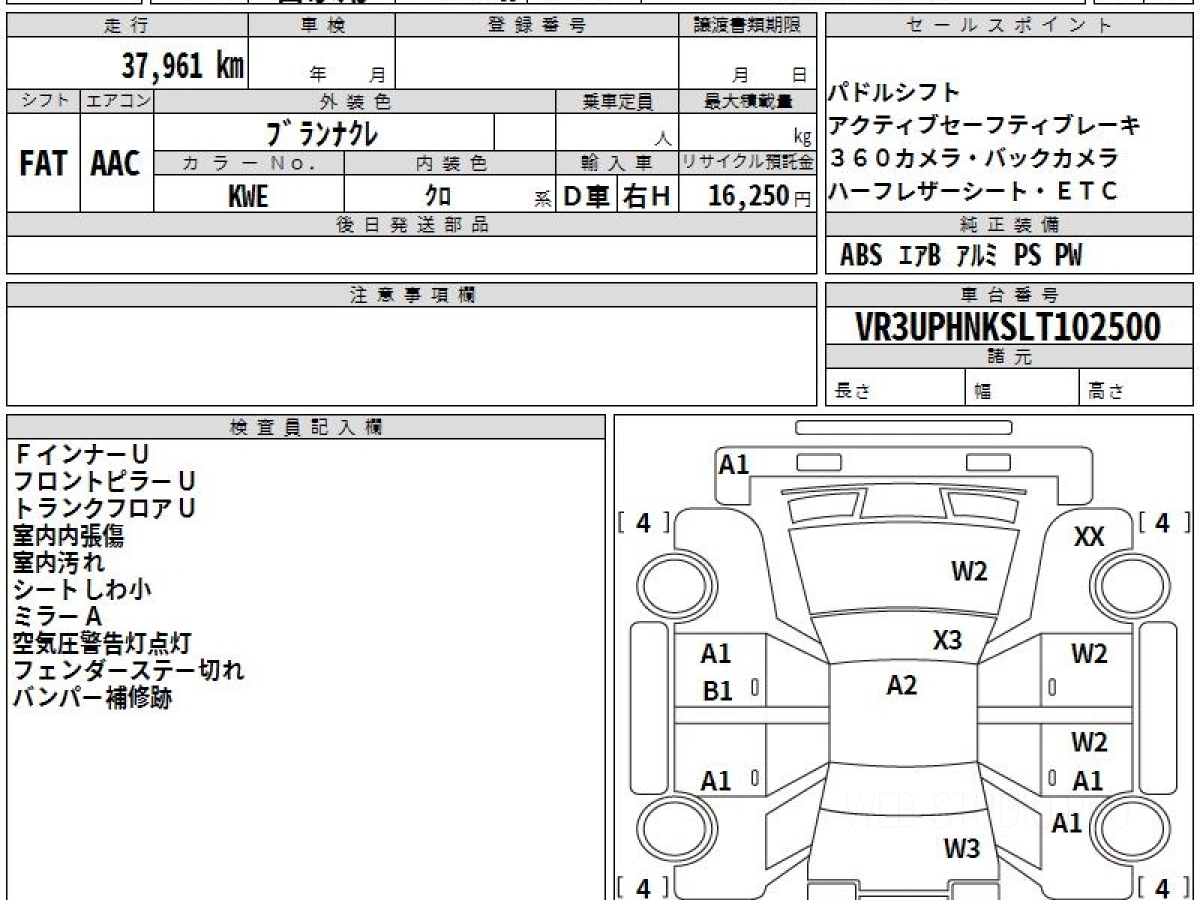Image resolution: width=1200 pixels, height=900 pixels.
Task: Click the XX mark on the car diagram
Action: 1089,538
